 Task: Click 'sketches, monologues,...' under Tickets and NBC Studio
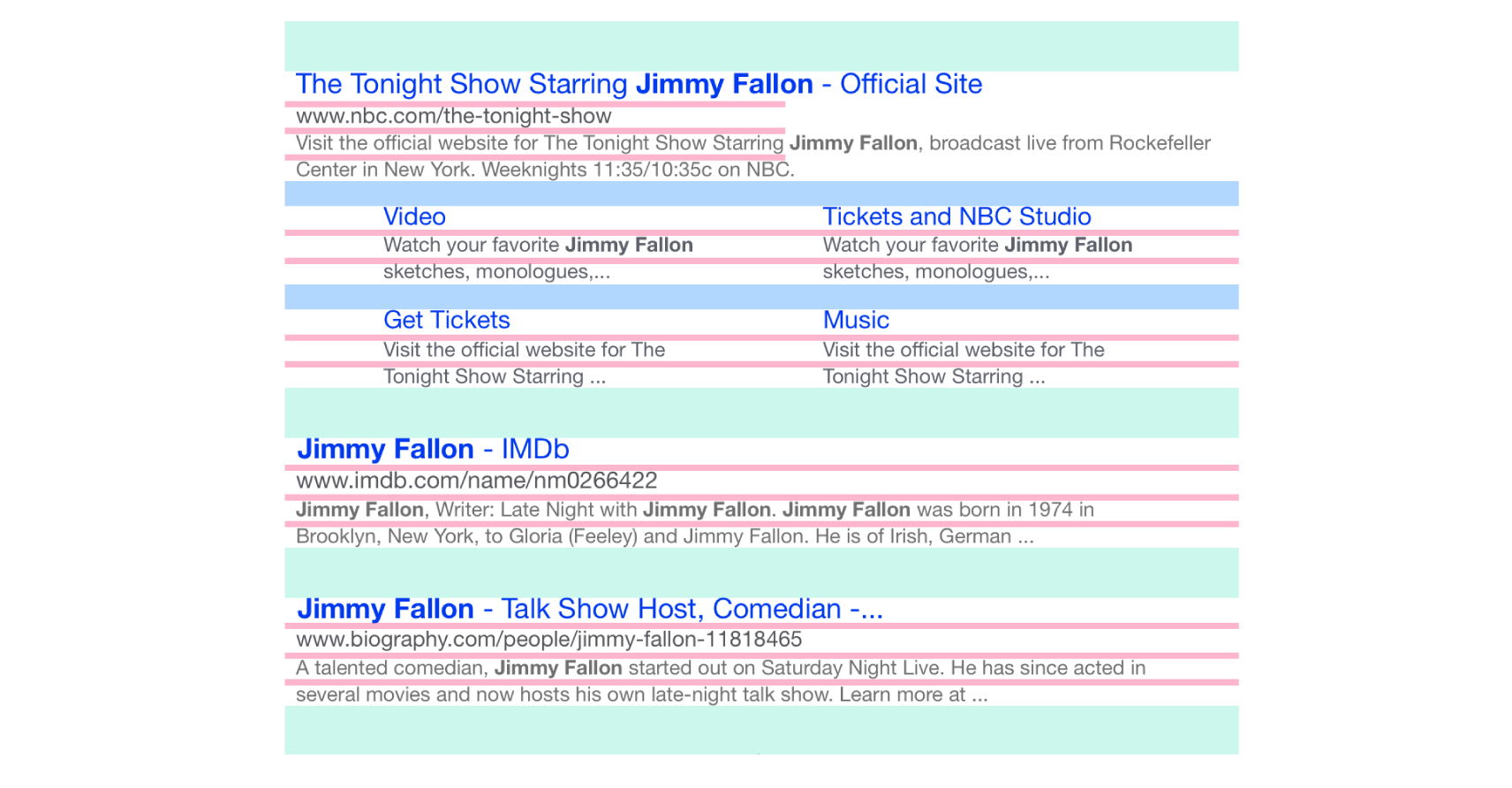(936, 271)
